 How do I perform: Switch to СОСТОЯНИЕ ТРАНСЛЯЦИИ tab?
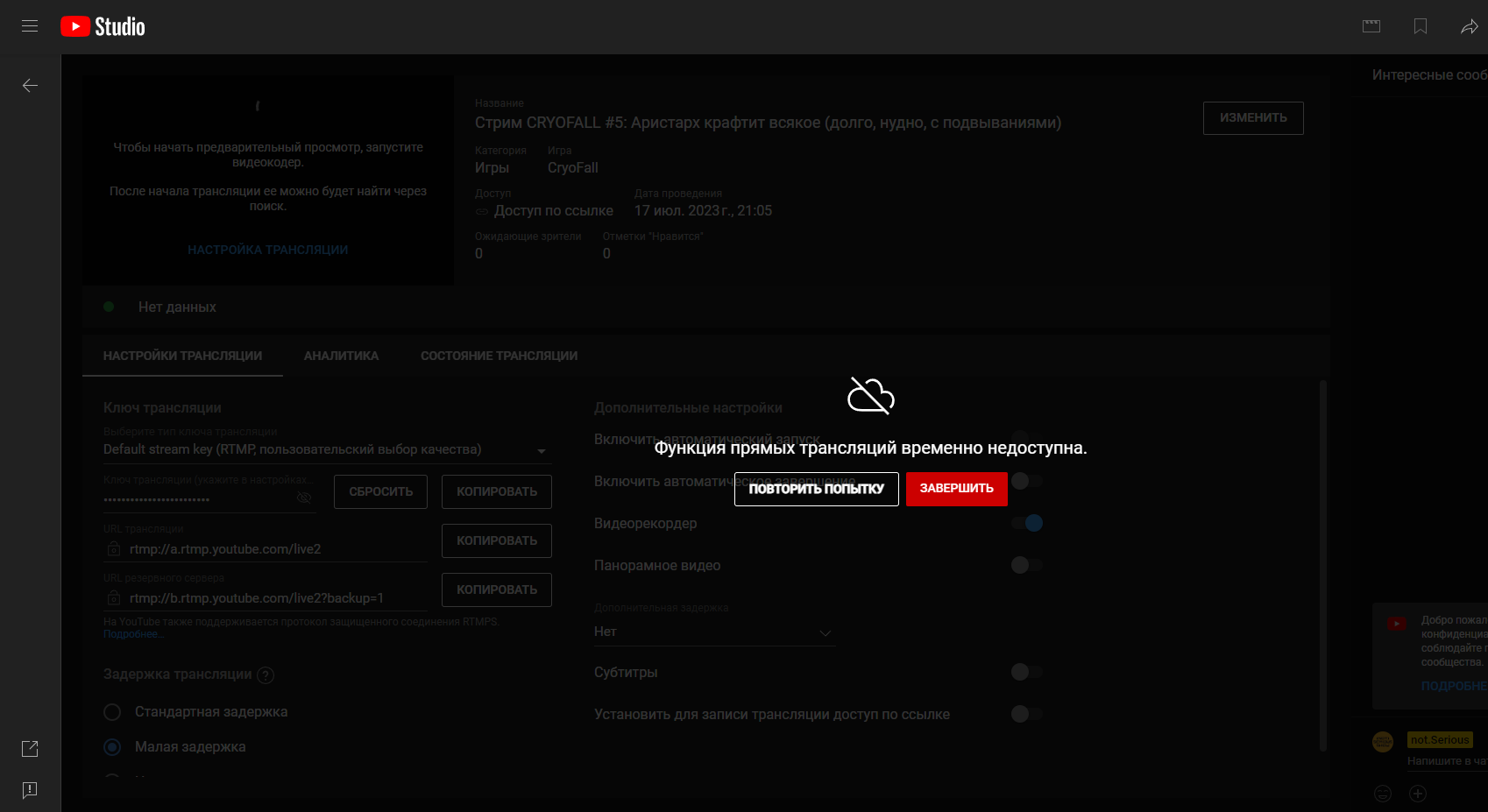pos(499,356)
